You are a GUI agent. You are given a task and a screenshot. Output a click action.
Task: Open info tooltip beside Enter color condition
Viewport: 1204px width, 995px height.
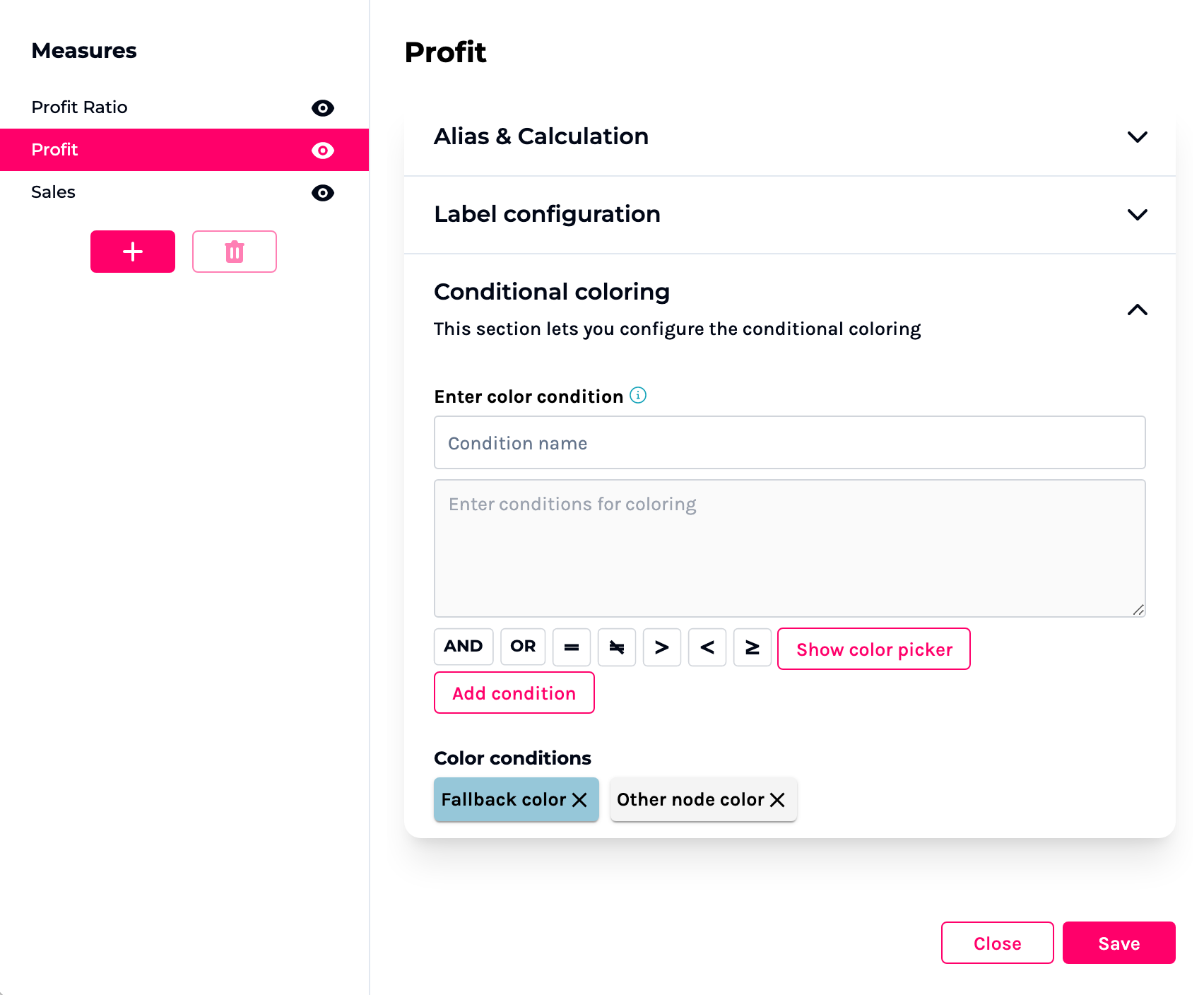click(638, 396)
